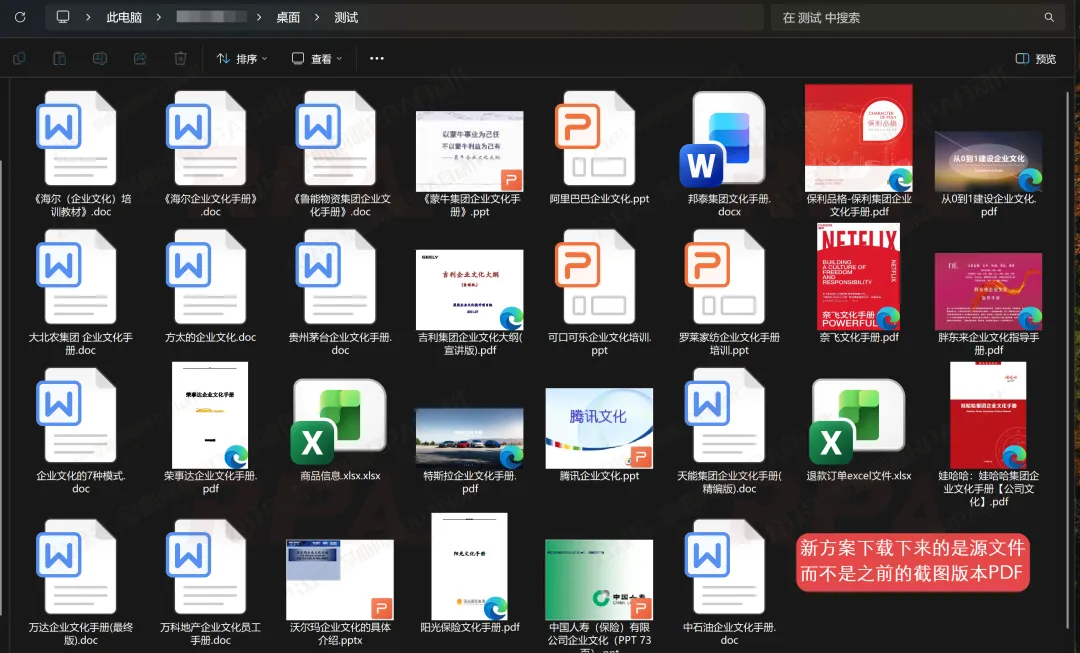Open the three-dots more options menu
The height and width of the screenshot is (653, 1080).
point(377,59)
